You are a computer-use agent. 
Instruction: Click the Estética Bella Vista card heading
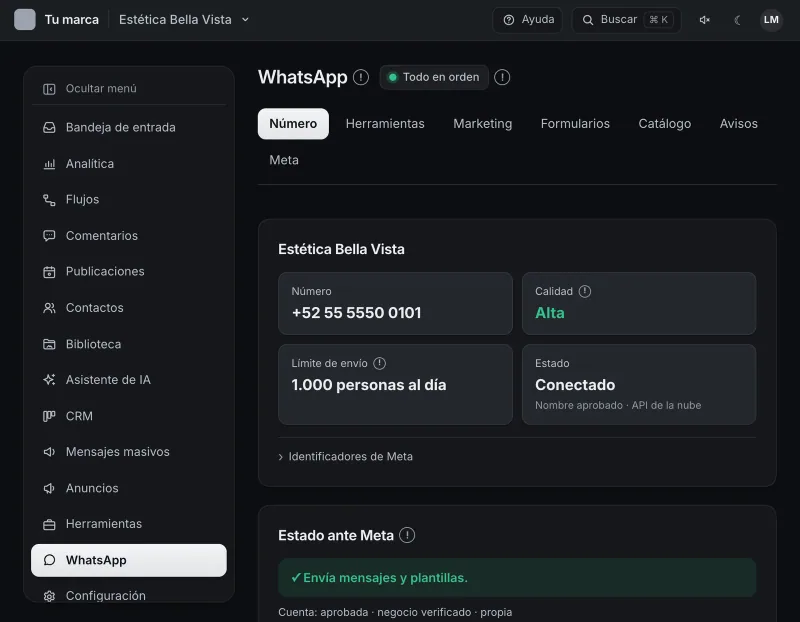pos(341,250)
